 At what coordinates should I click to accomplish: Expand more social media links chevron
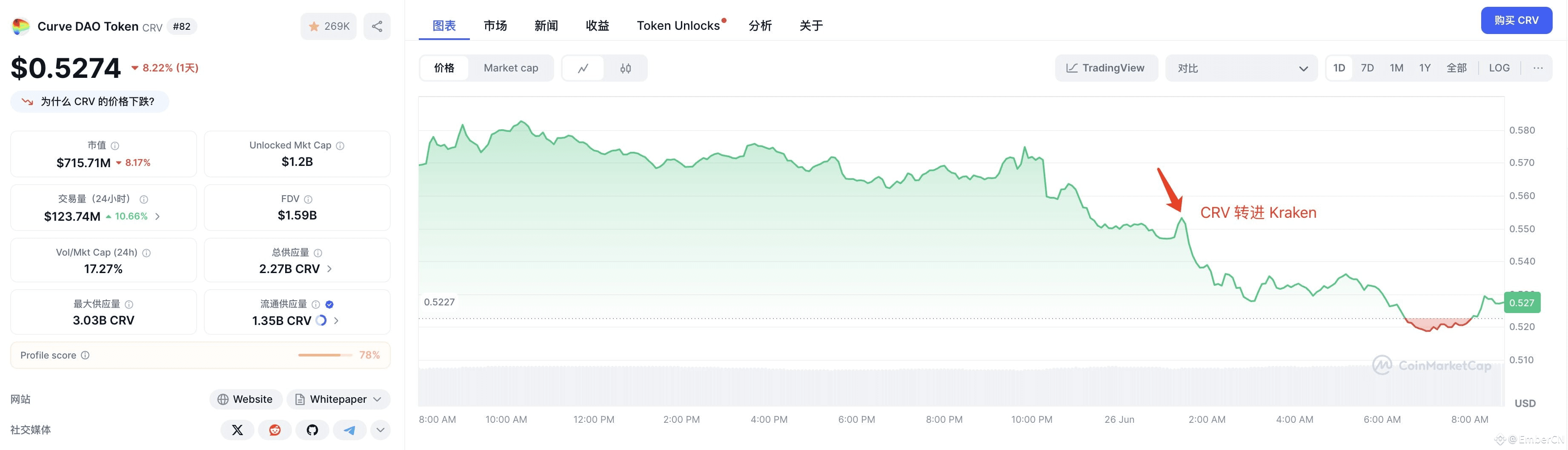coord(381,430)
